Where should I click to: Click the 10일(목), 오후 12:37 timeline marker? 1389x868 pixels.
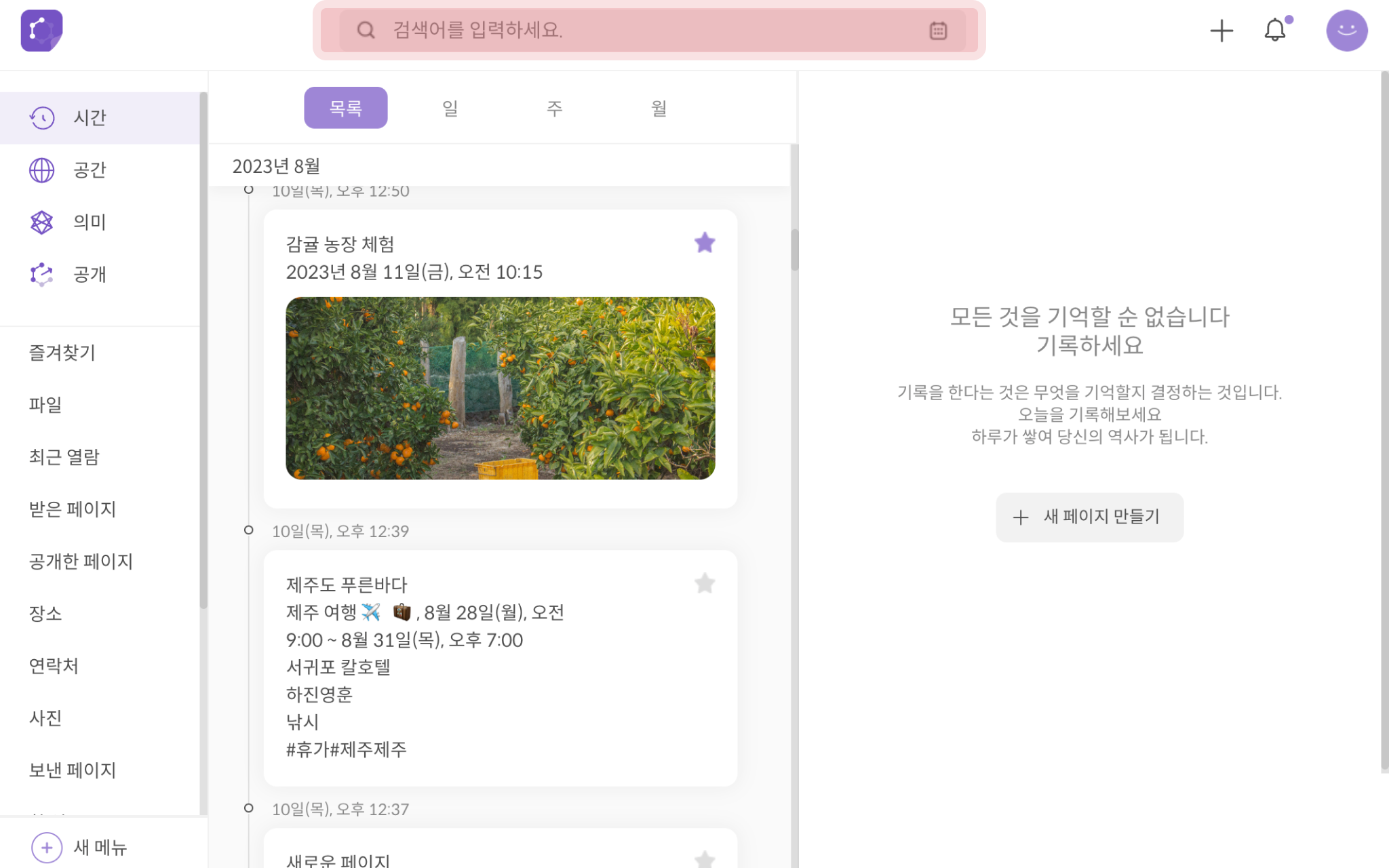249,808
